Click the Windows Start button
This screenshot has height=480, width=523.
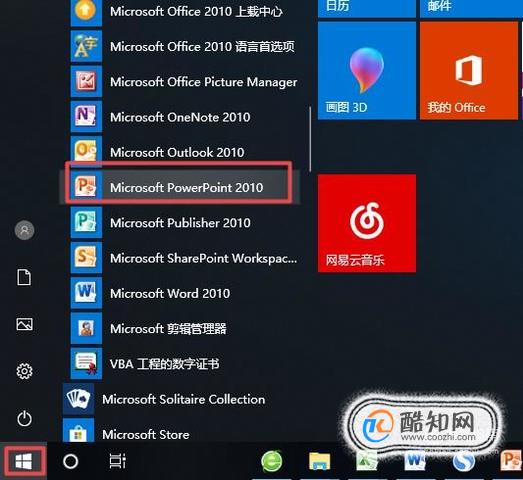pyautogui.click(x=24, y=461)
